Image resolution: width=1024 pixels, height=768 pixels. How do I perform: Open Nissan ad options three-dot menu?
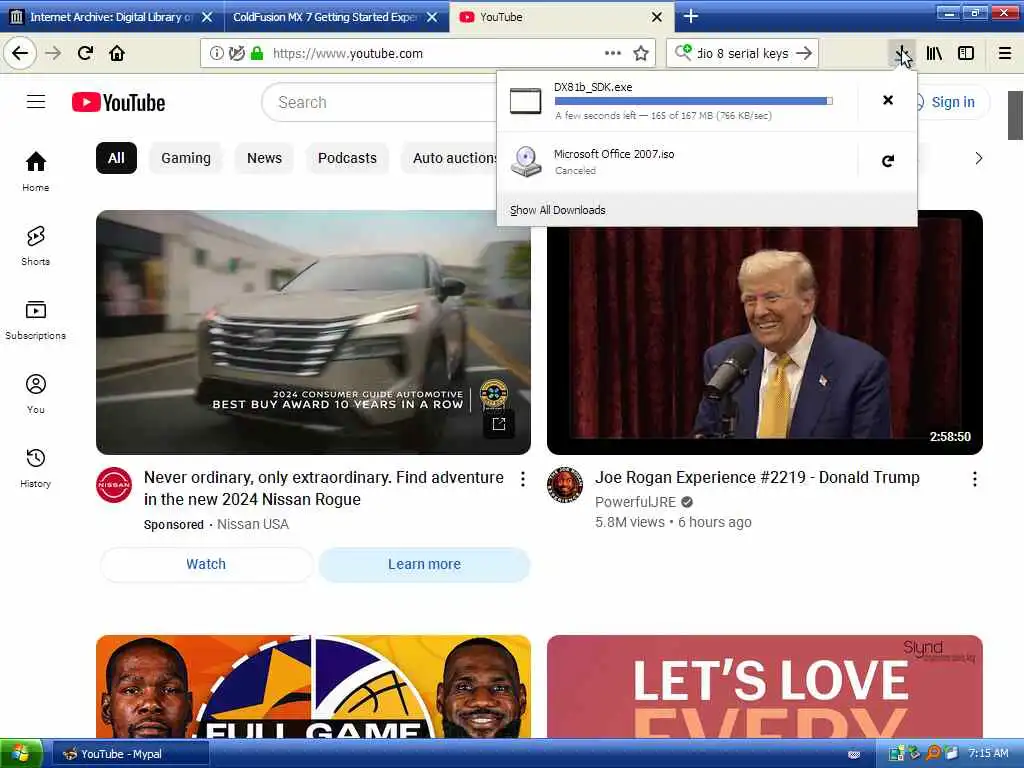click(x=522, y=479)
